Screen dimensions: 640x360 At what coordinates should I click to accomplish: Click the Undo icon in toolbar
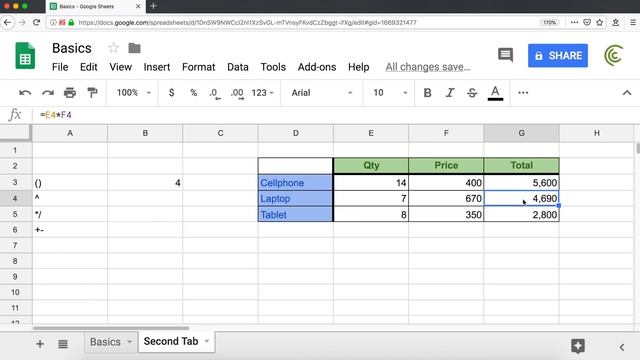tap(25, 93)
